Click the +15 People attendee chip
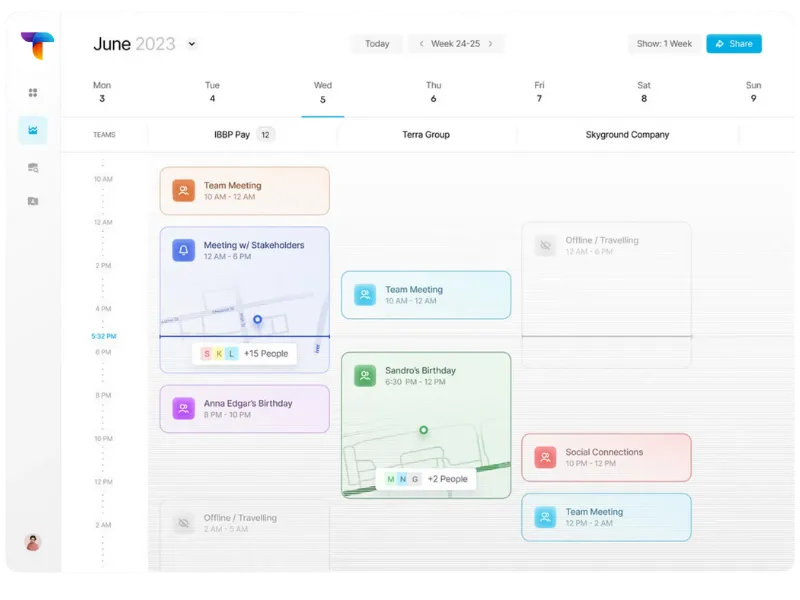The image size is (800, 600). (245, 353)
